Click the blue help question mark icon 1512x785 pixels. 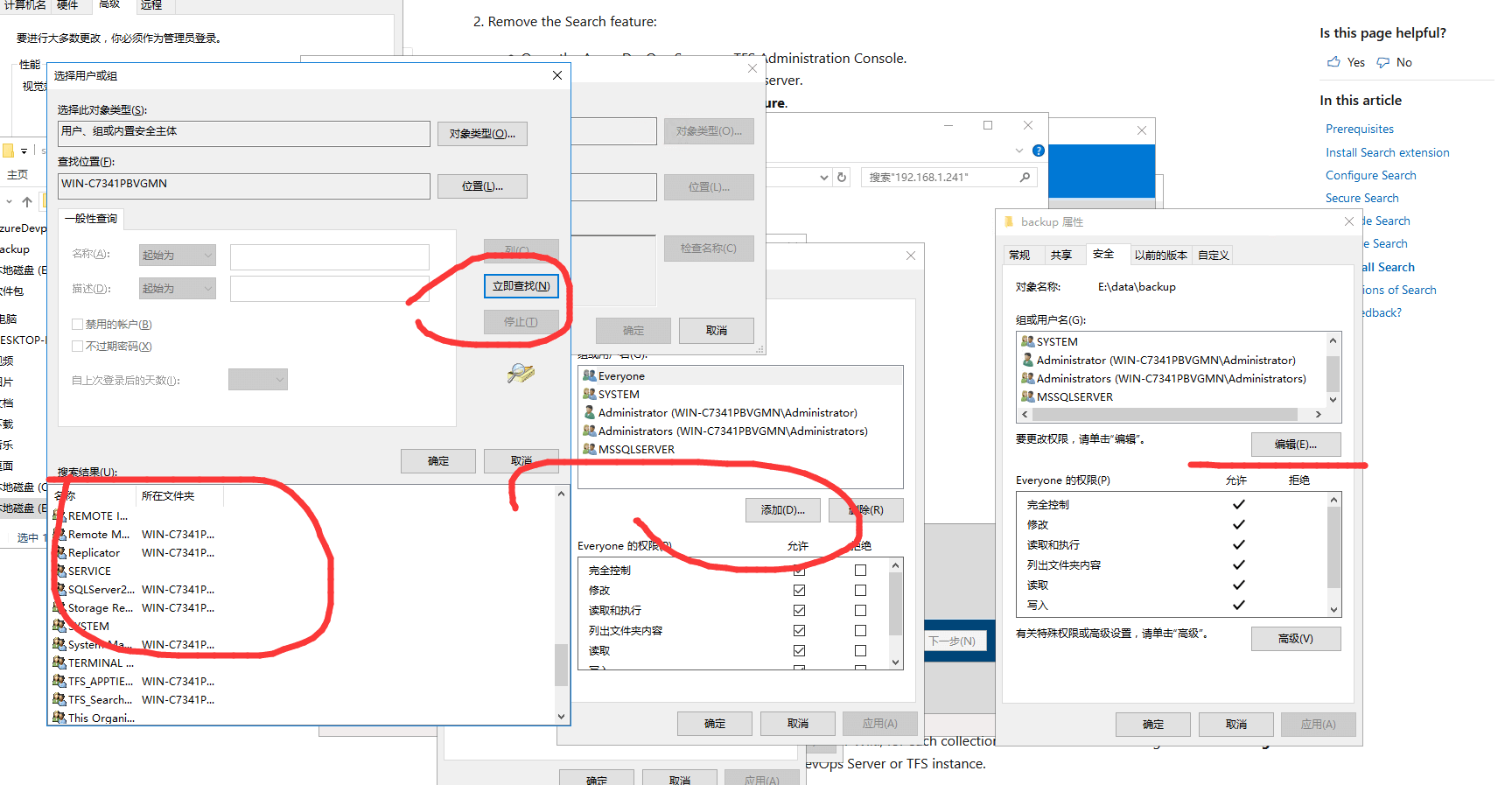1039,151
